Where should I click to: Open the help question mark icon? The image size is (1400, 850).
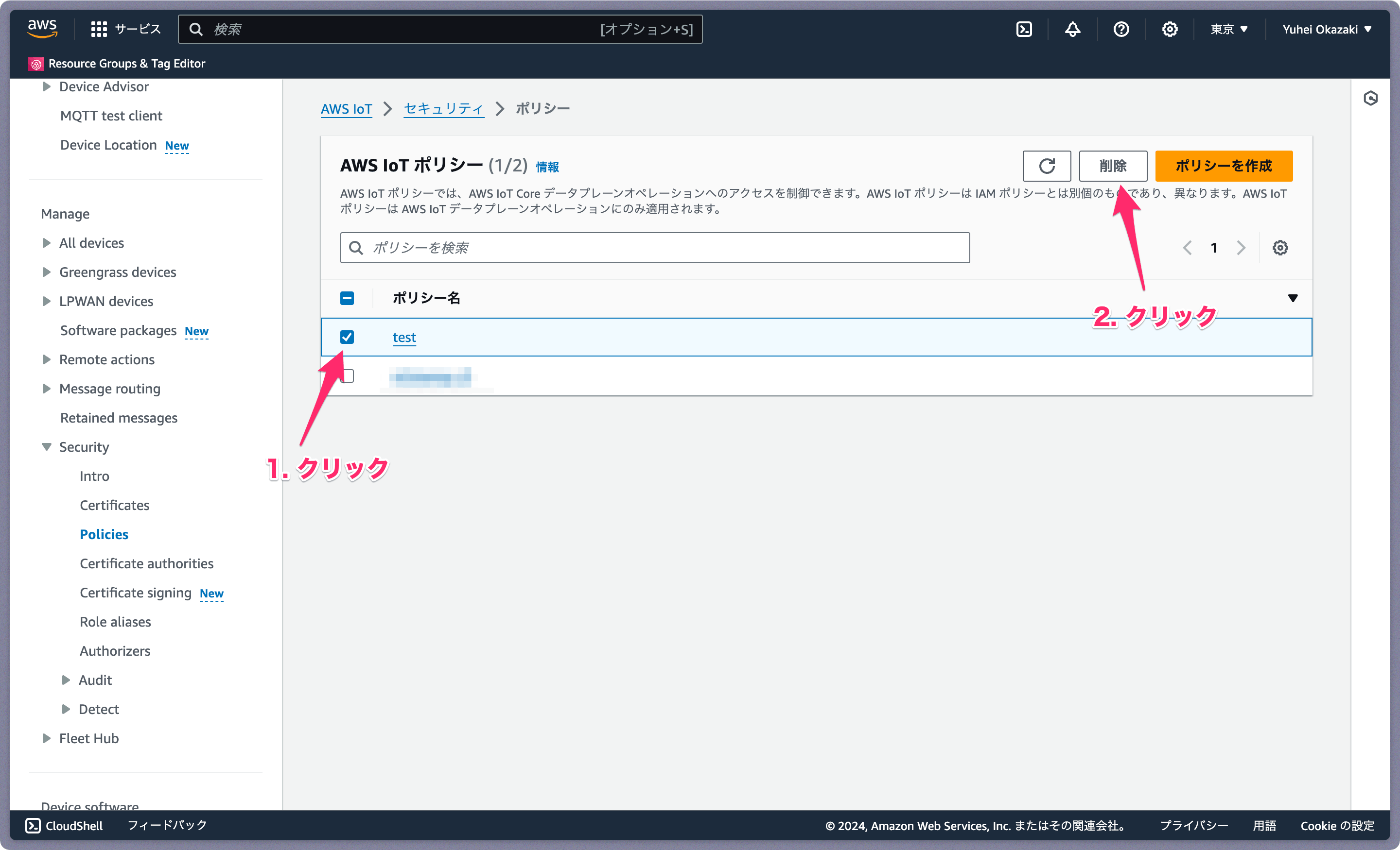point(1121,30)
